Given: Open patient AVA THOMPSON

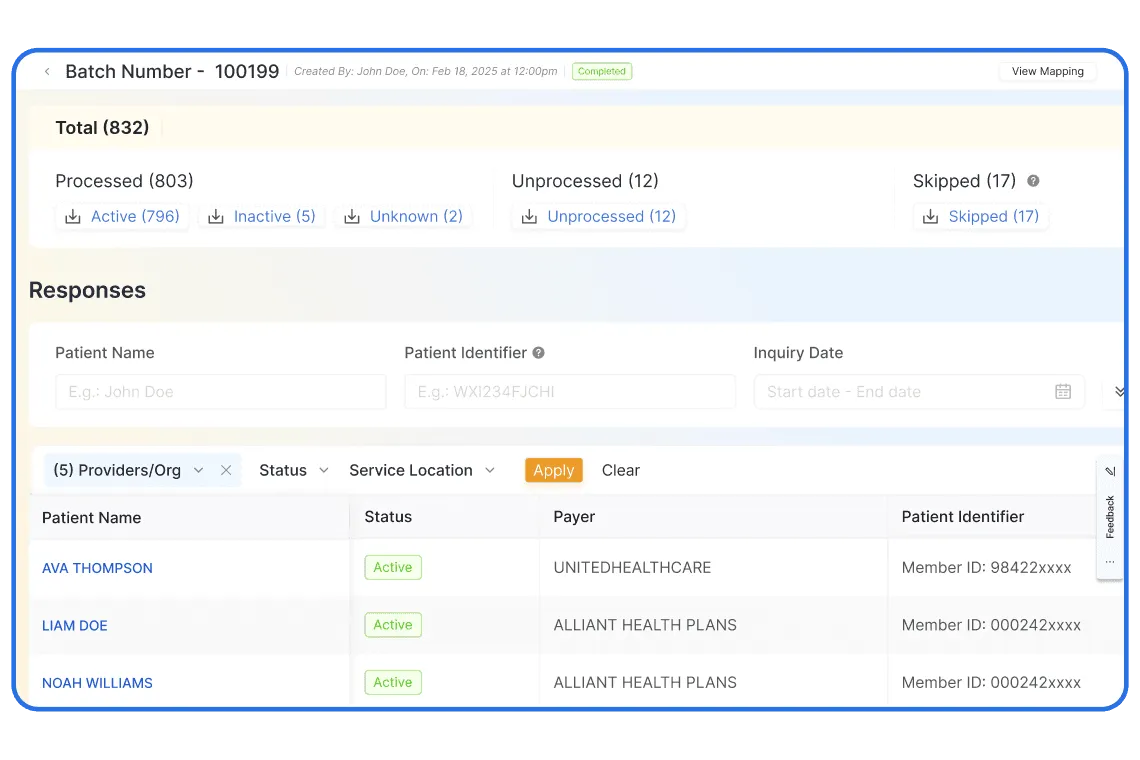Looking at the screenshot, I should point(97,568).
